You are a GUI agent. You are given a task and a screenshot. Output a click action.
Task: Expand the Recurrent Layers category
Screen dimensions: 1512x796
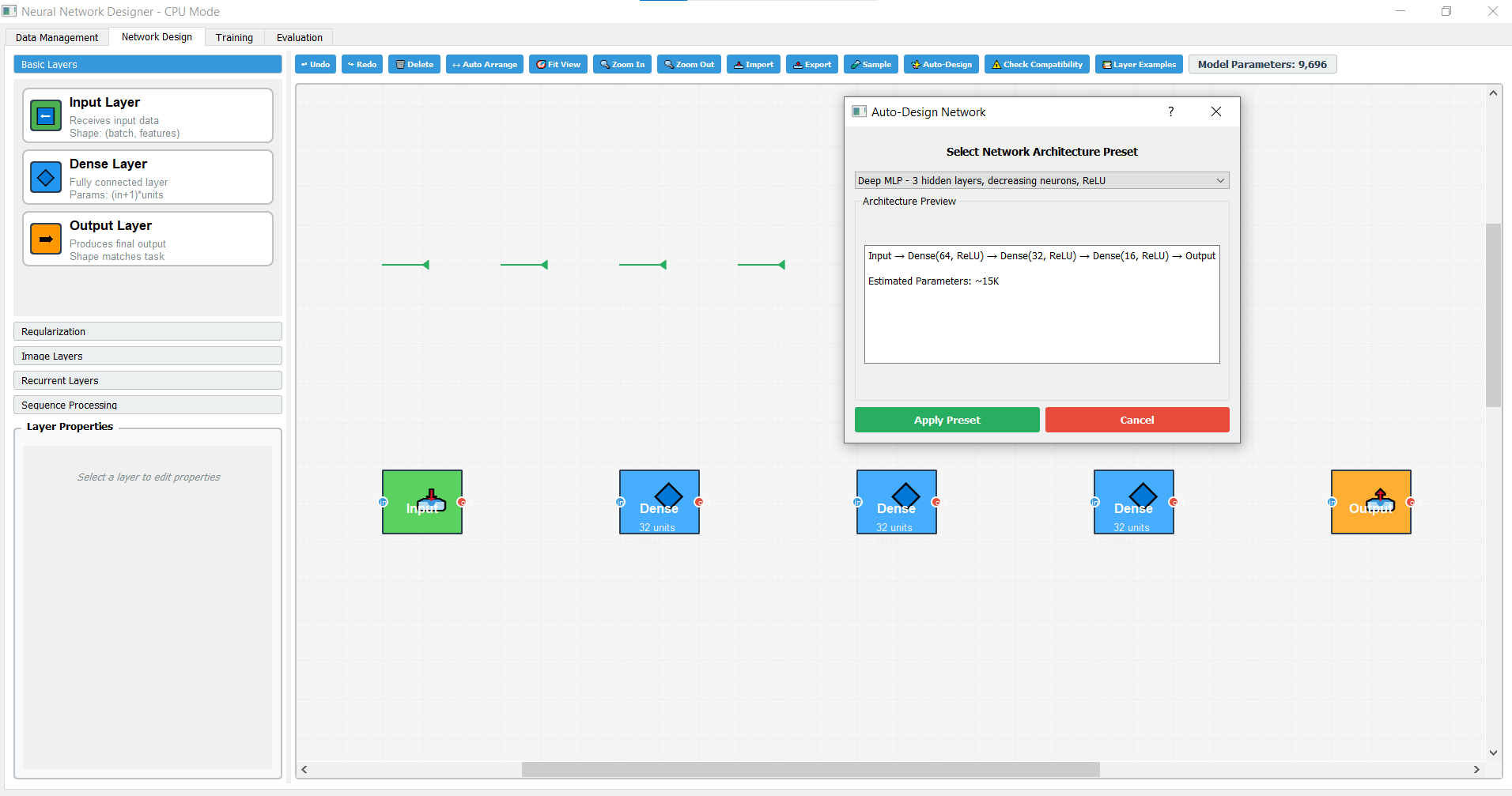(x=148, y=380)
